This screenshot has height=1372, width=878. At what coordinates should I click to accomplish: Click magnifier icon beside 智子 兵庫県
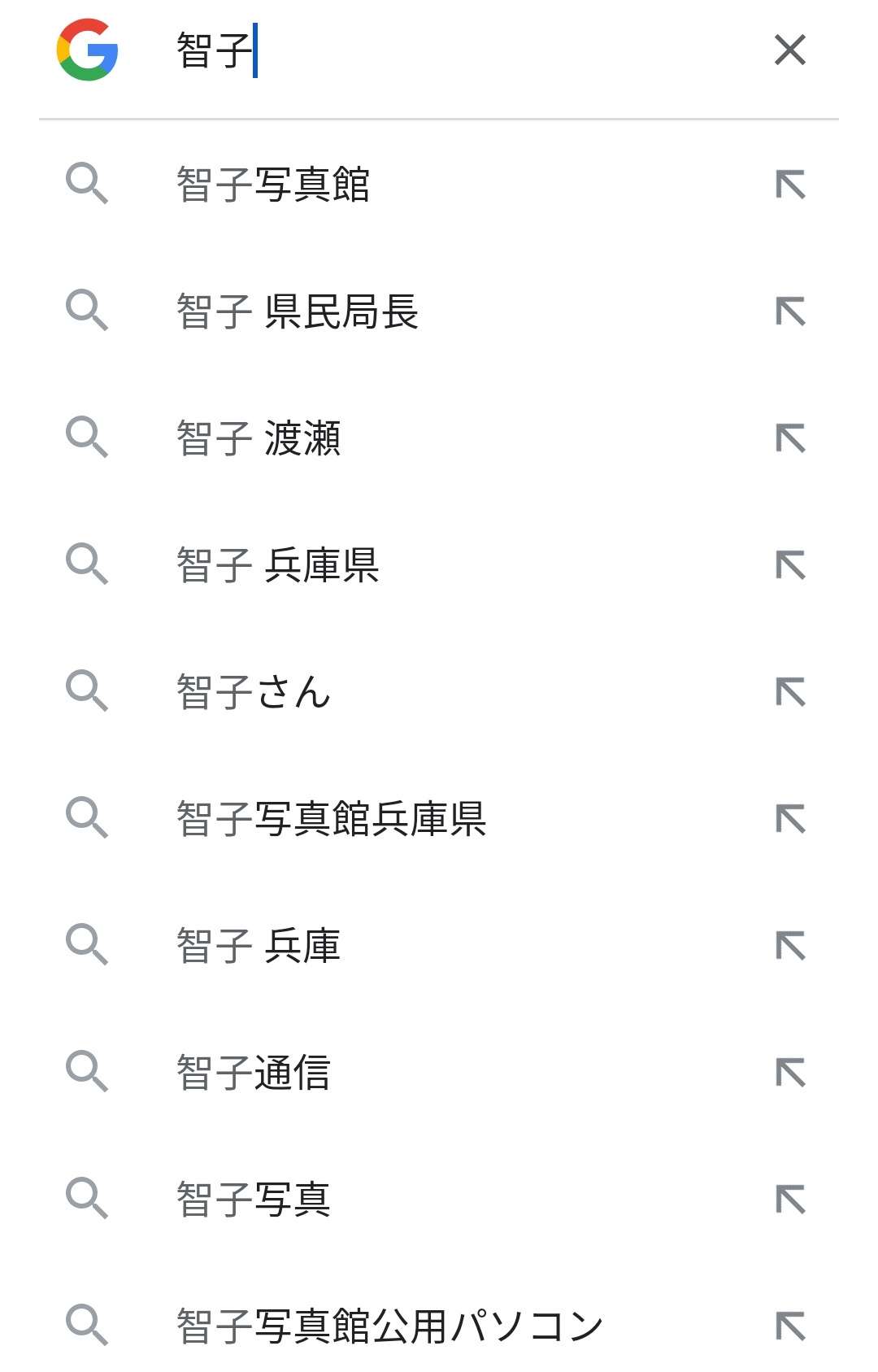click(87, 565)
